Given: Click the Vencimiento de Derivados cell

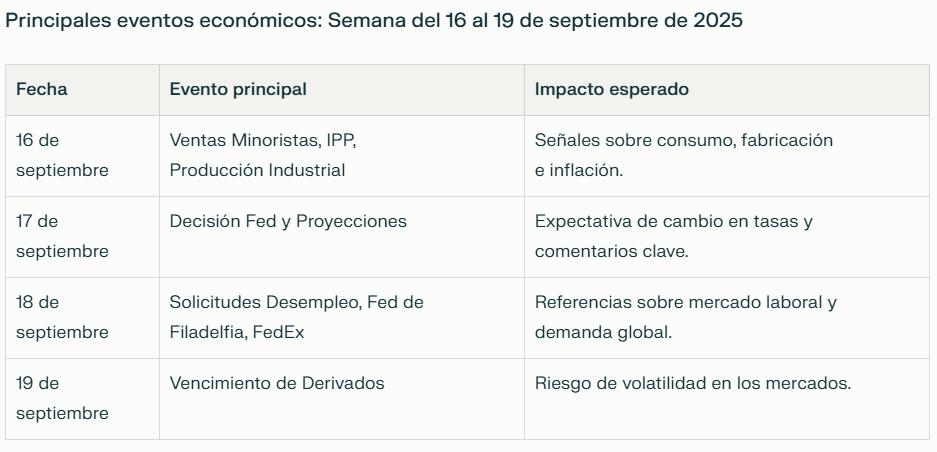Looking at the screenshot, I should pos(342,399).
